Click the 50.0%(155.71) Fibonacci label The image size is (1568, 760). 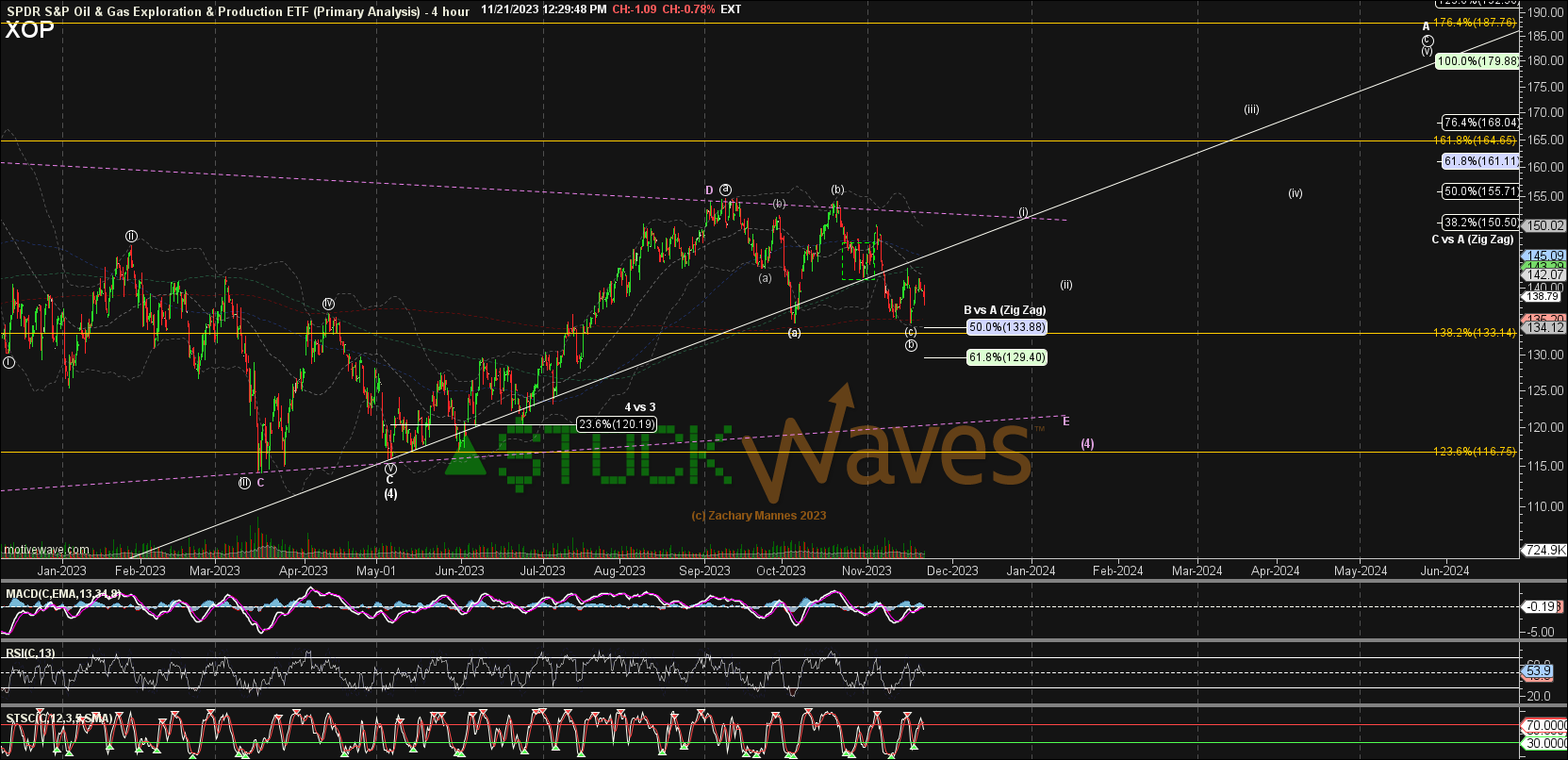[1481, 191]
